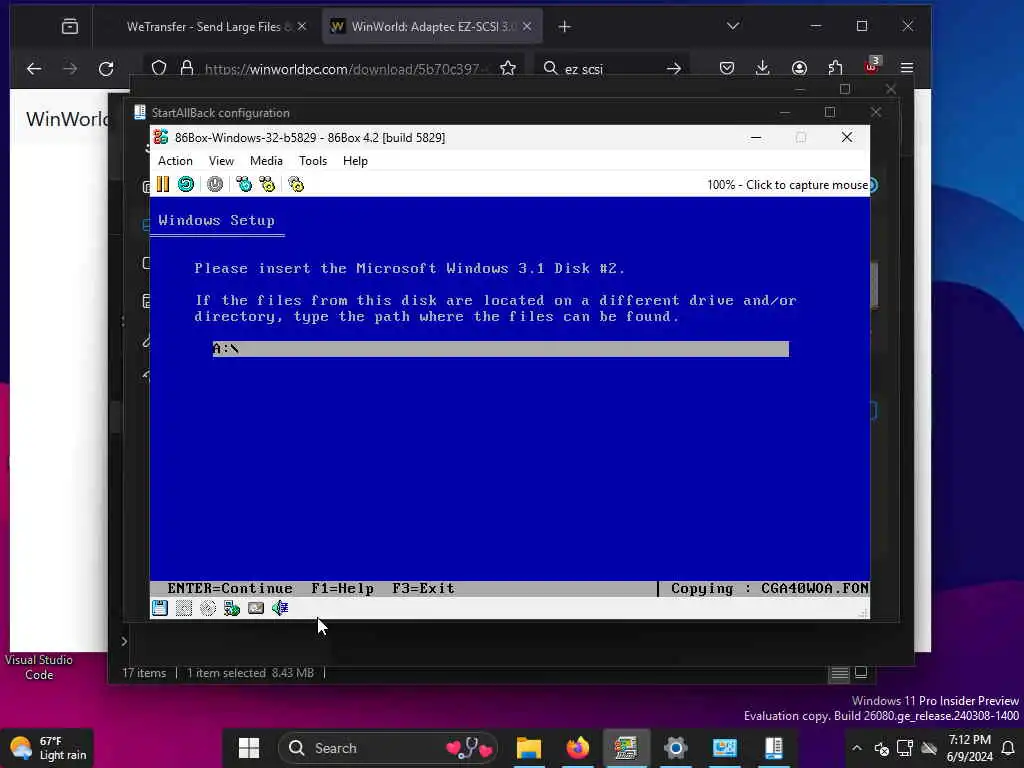Open the Windows Start button
The width and height of the screenshot is (1024, 768).
[x=249, y=748]
